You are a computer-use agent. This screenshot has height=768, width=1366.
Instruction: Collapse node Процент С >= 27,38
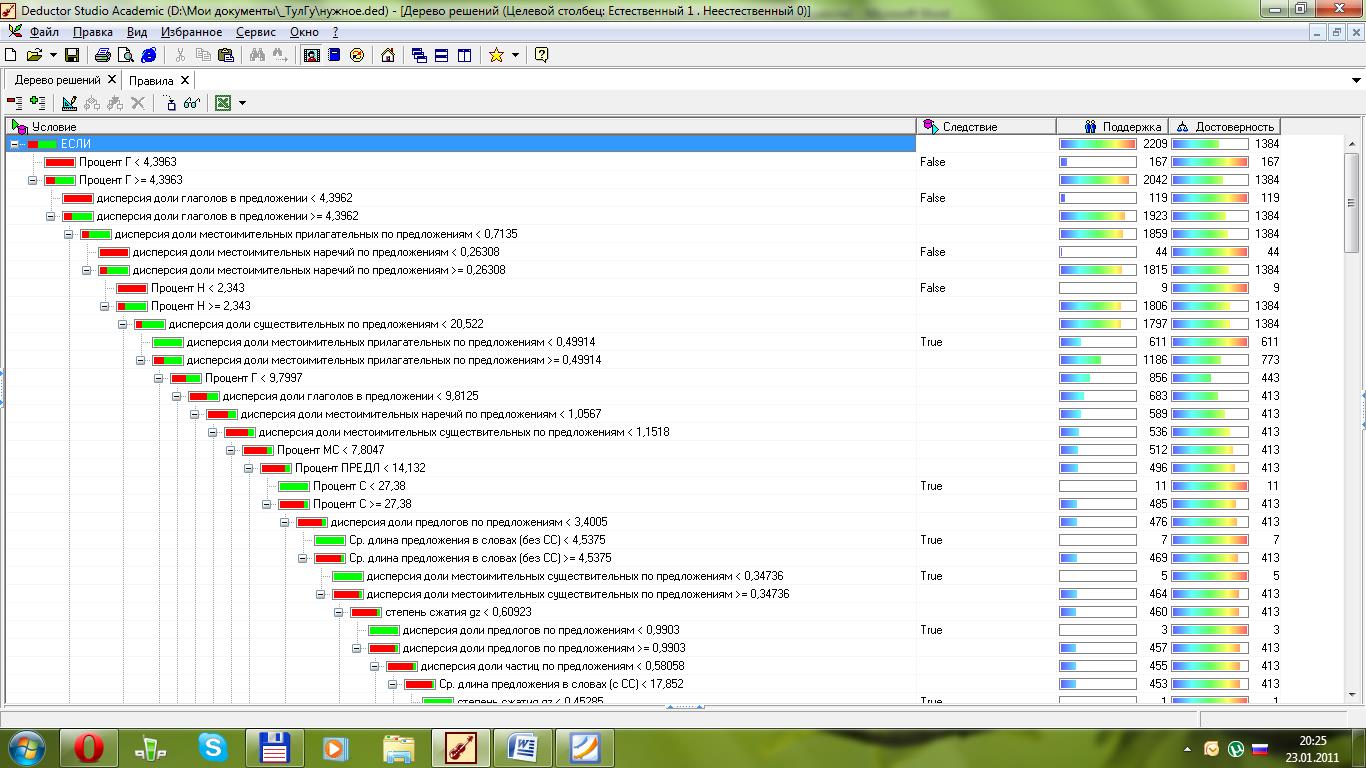267,504
